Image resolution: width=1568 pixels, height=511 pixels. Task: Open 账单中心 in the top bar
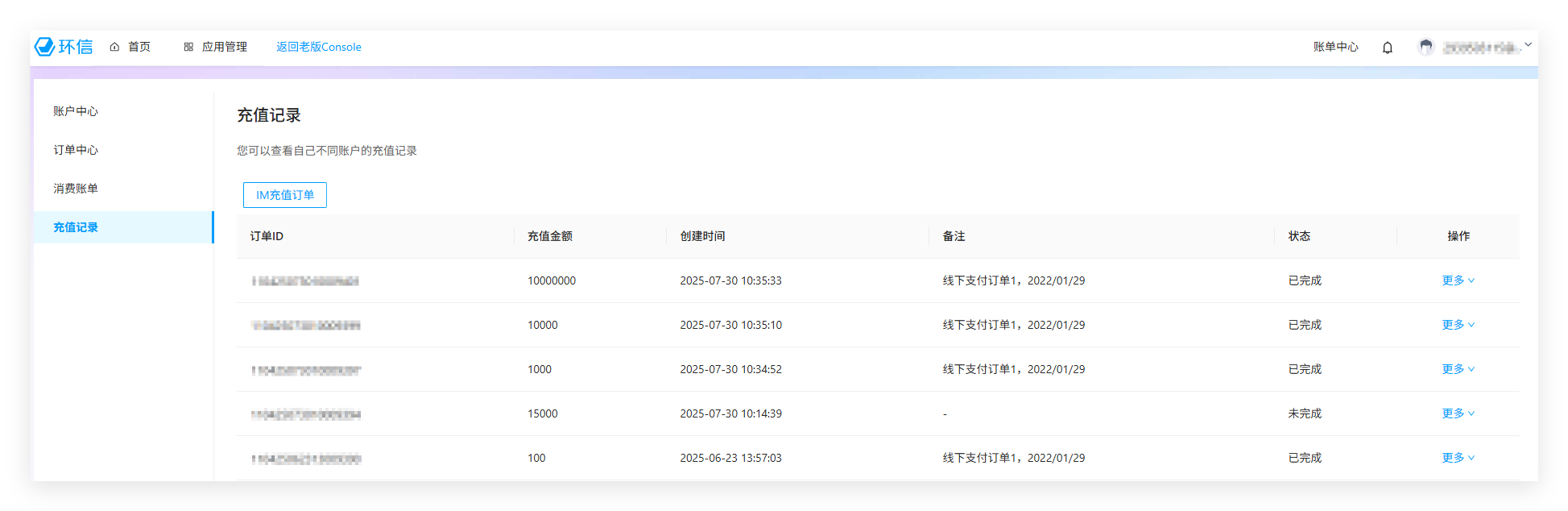pos(1335,47)
